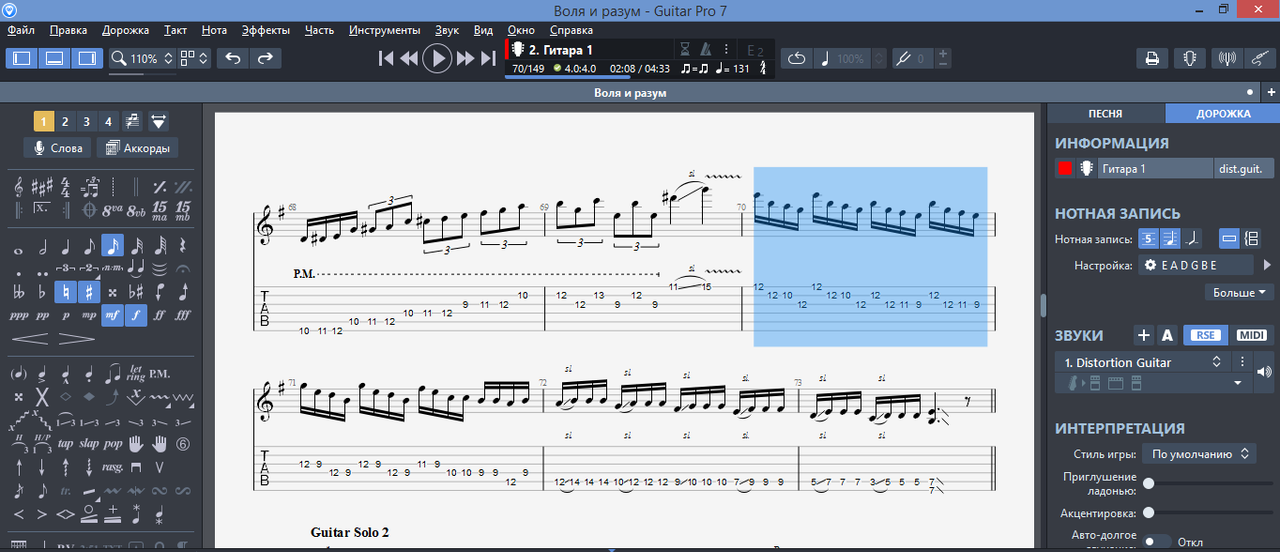Select voice 3 button
This screenshot has width=1280, height=552.
coord(87,122)
